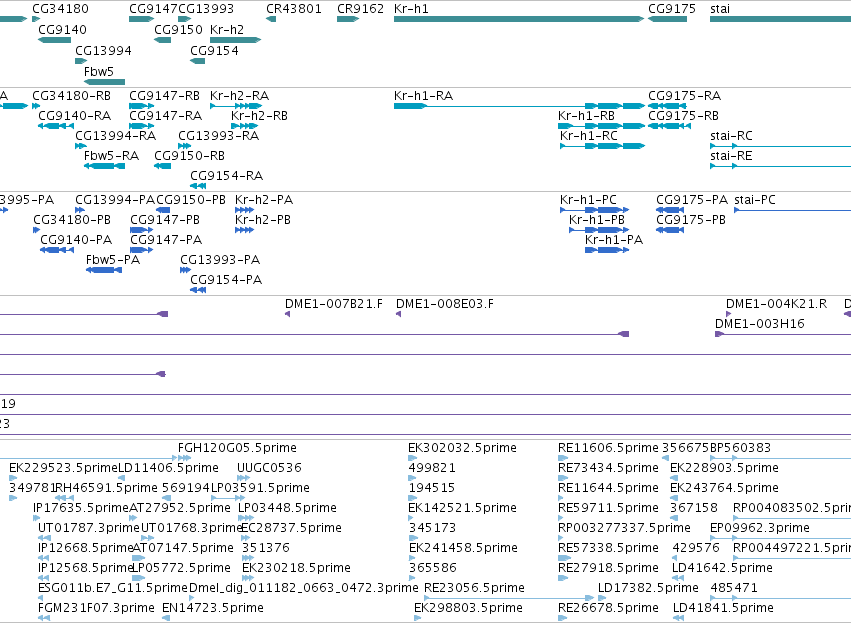Click the RE11606.5prime EST label
The image size is (851, 623).
tap(608, 448)
